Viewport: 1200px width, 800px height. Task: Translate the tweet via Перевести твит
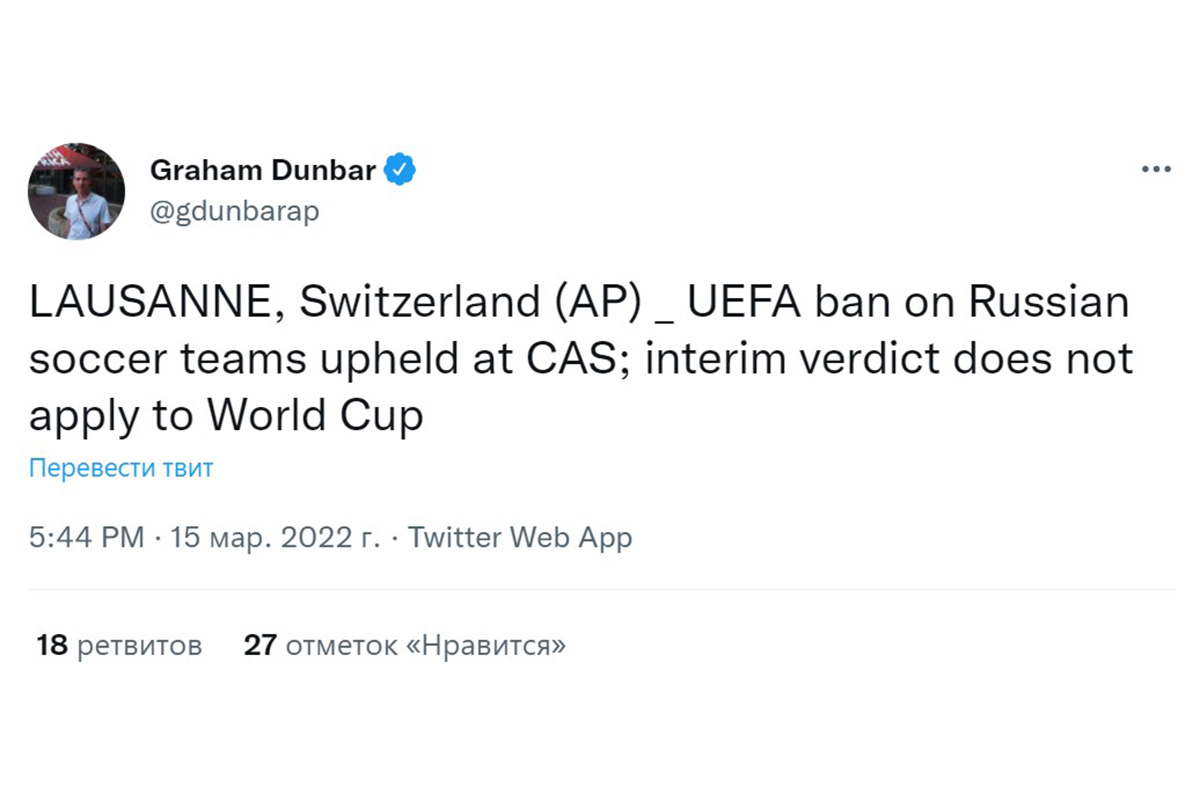[120, 468]
